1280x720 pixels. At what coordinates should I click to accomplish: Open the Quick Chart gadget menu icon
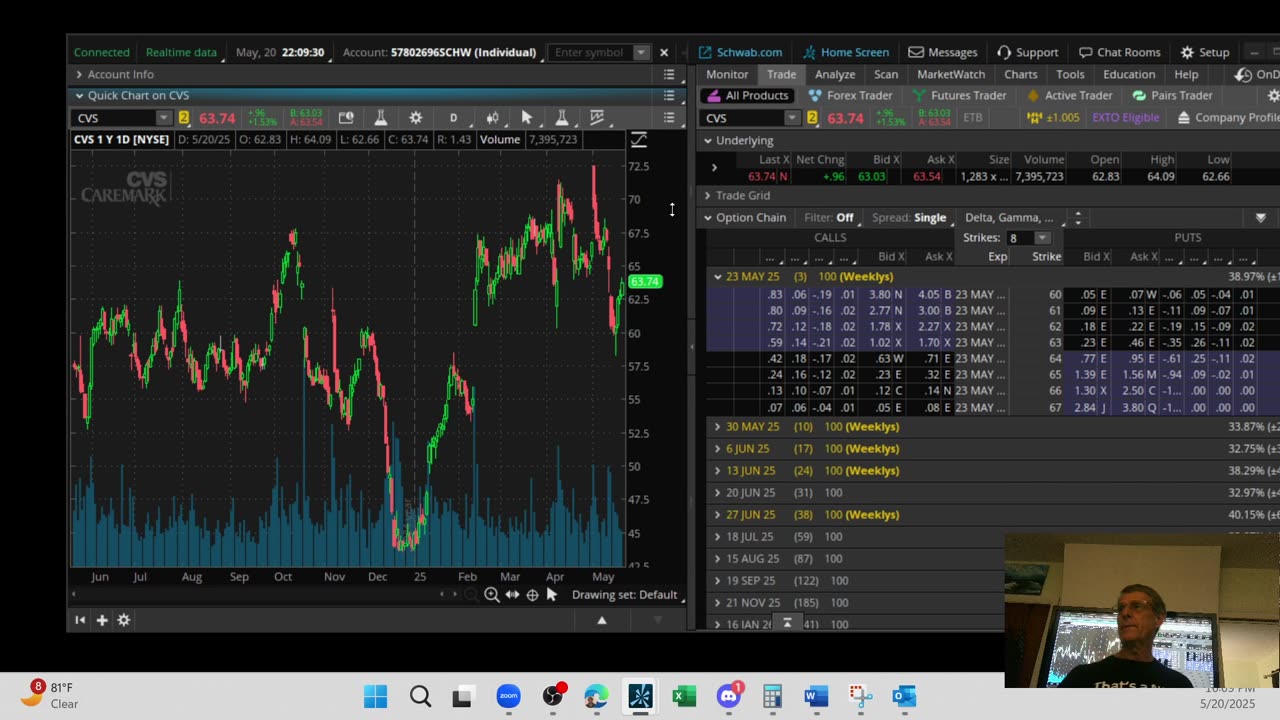(669, 96)
